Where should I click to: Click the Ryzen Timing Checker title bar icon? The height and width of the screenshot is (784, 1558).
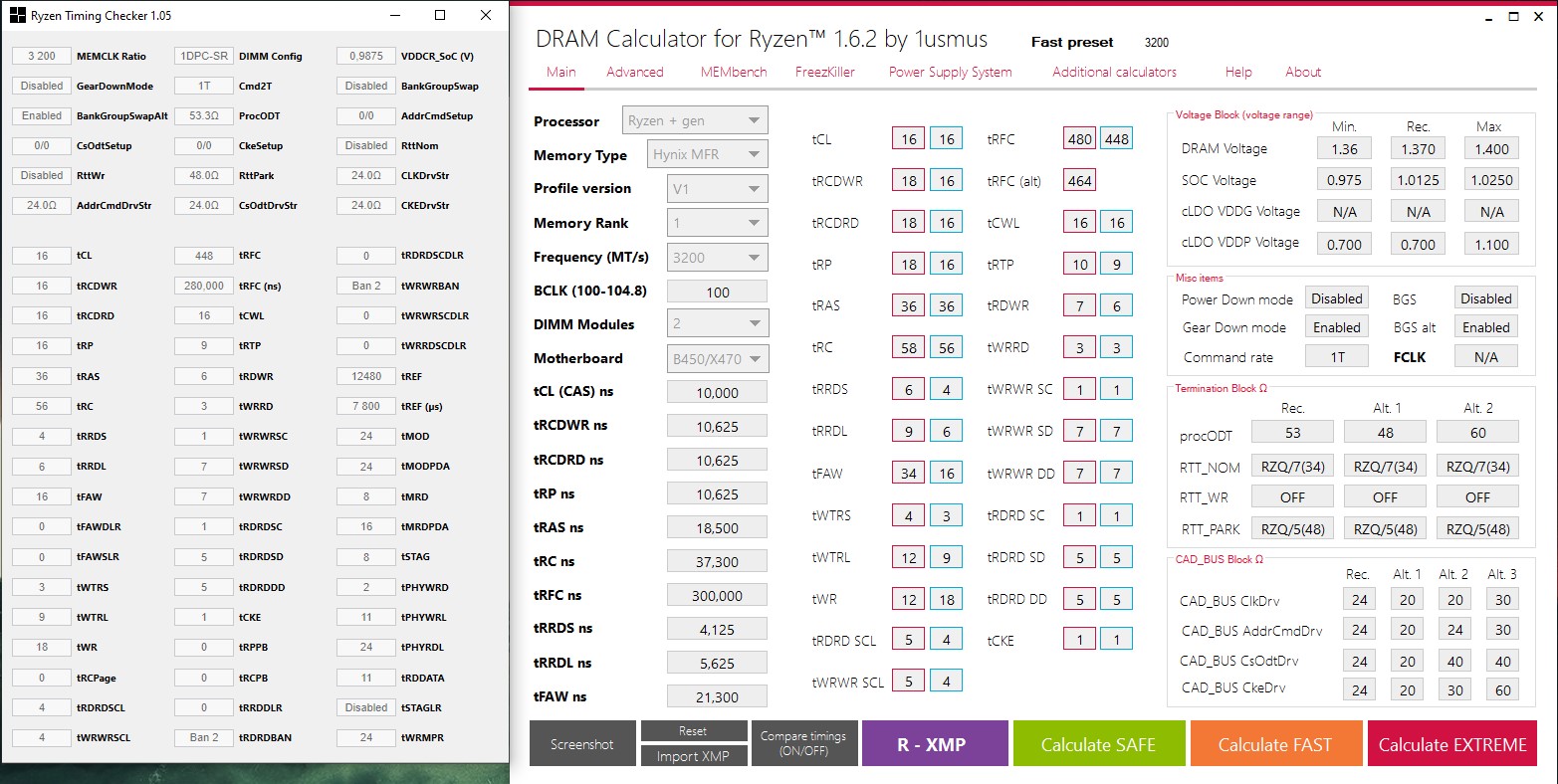17,16
